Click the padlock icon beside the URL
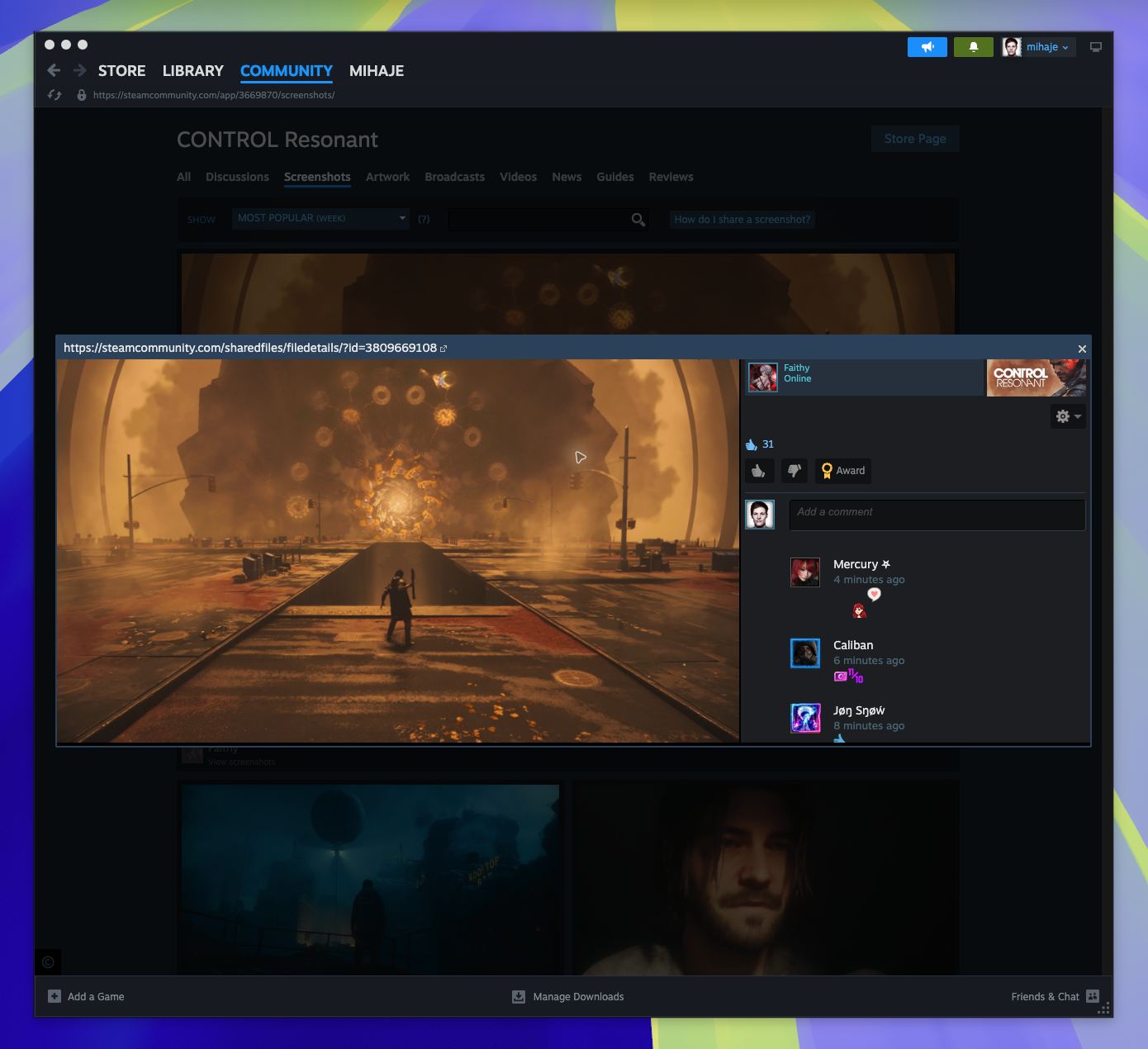This screenshot has height=1049, width=1148. point(81,95)
